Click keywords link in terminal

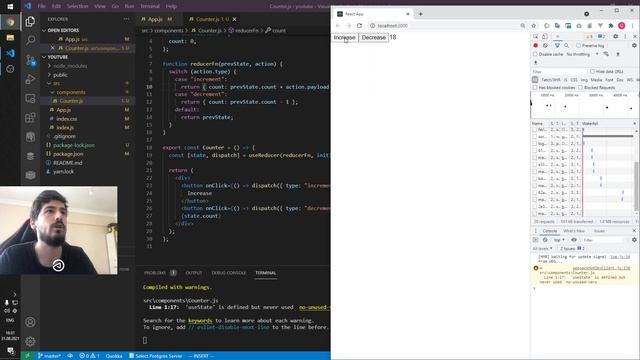point(200,320)
